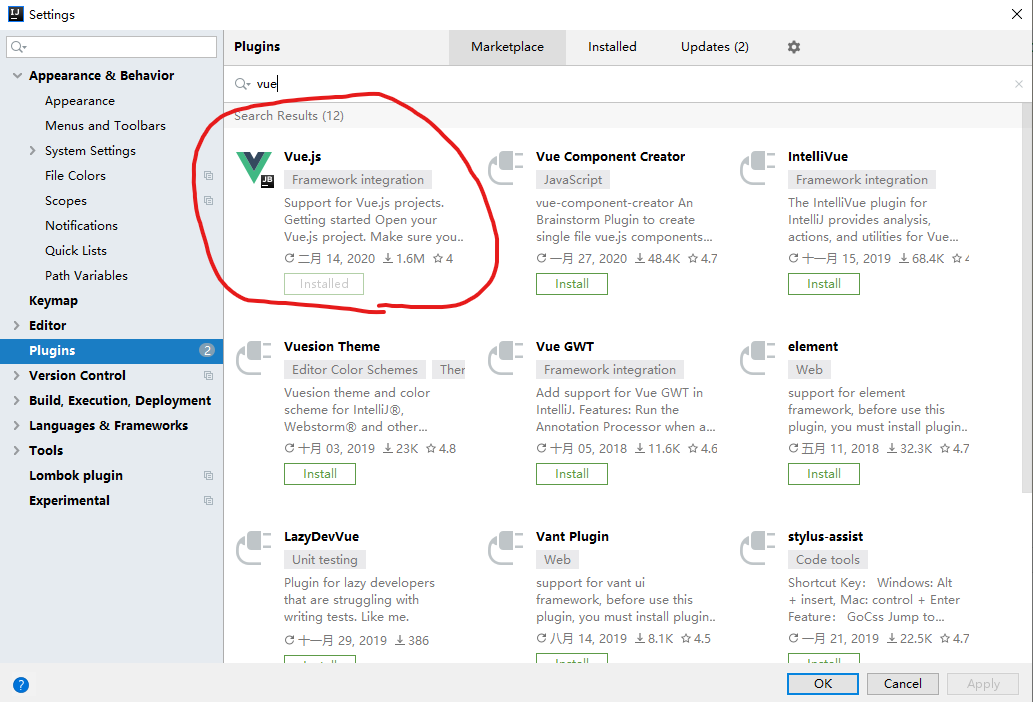Expand the Languages & Frameworks section
Viewport: 1033px width, 702px height.
[x=16, y=425]
